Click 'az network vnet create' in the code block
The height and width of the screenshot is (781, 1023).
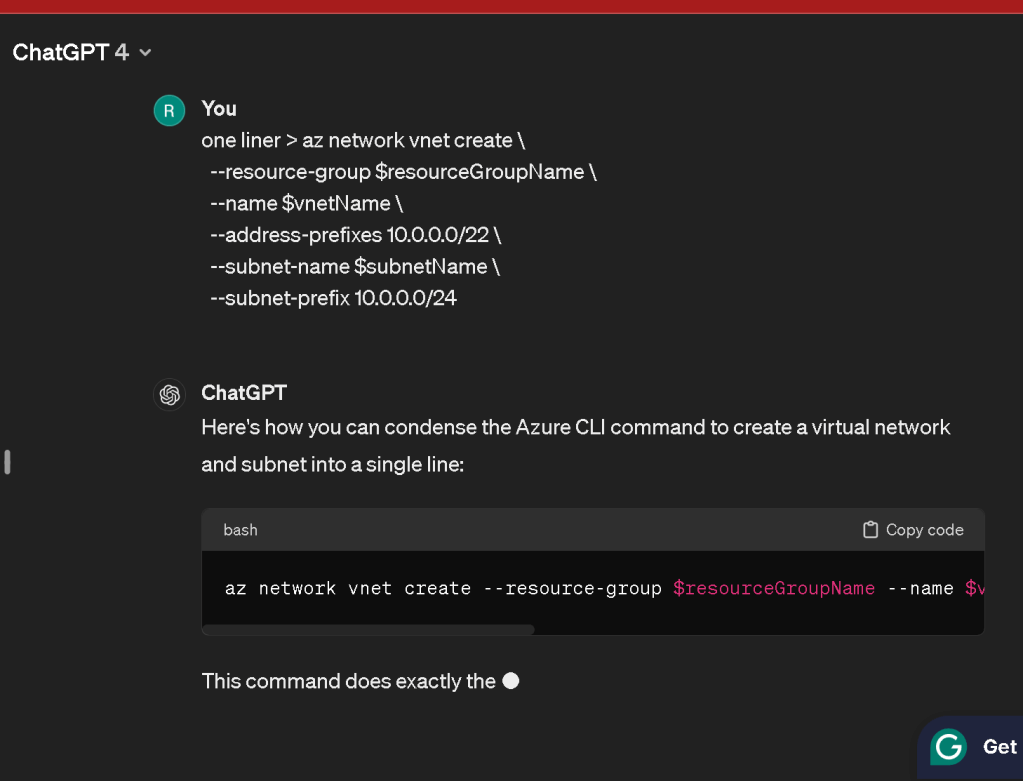pyautogui.click(x=348, y=588)
